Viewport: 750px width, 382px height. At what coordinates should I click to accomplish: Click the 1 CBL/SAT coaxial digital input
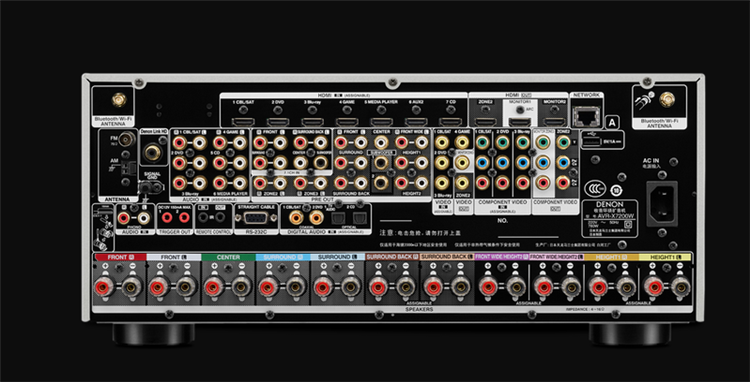[296, 218]
